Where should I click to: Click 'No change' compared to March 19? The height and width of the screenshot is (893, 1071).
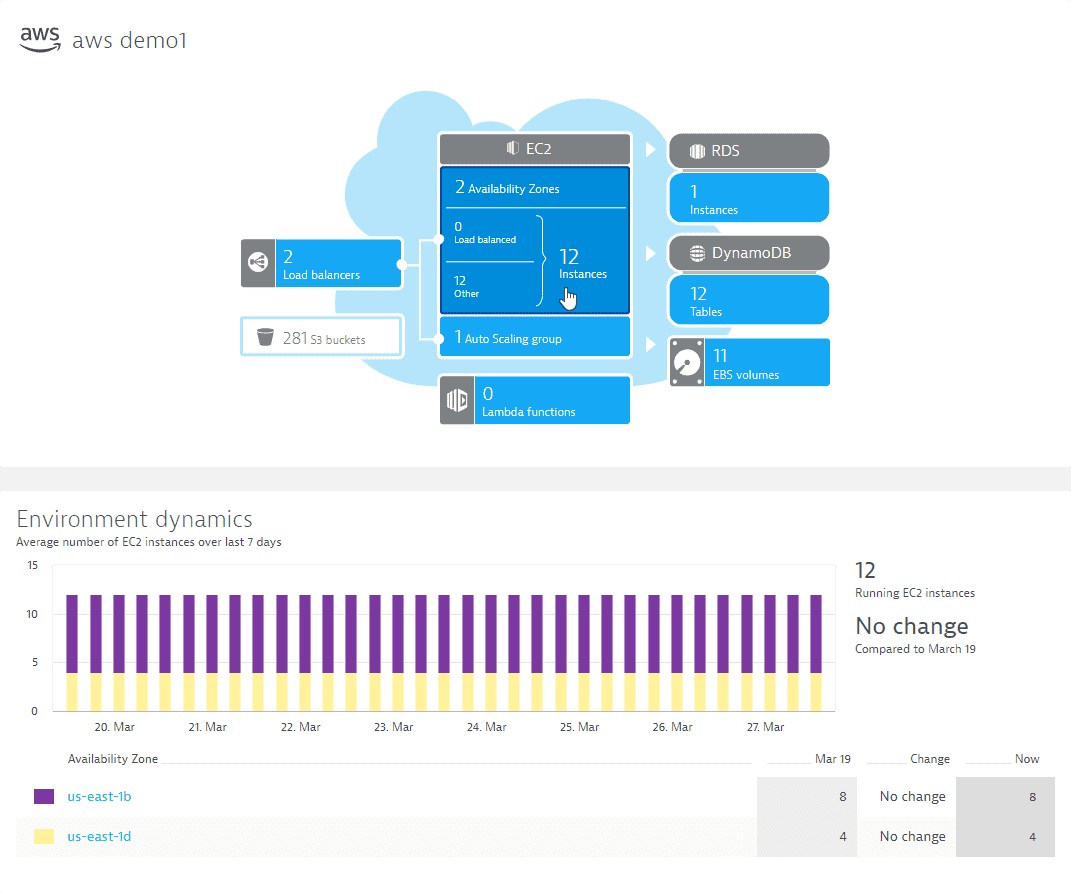(912, 626)
